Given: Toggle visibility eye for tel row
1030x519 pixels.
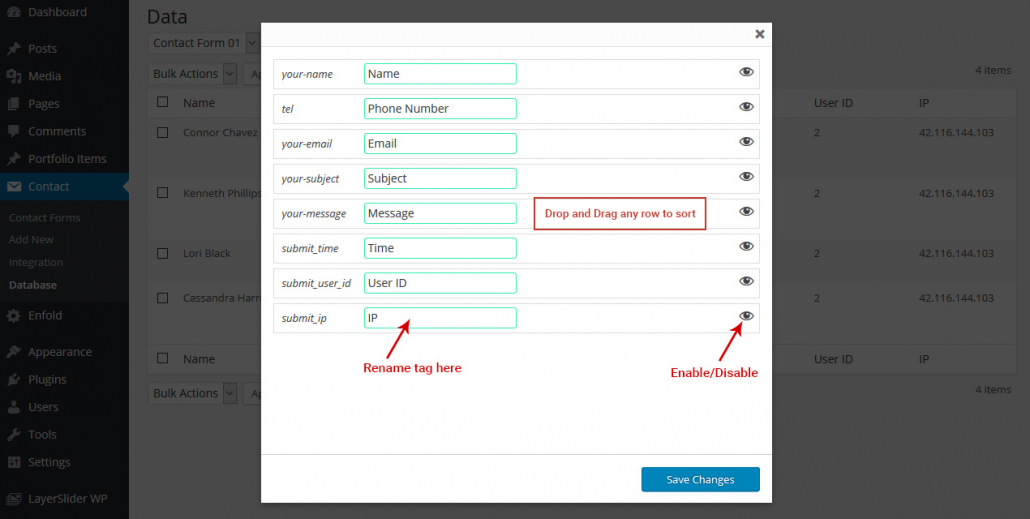Looking at the screenshot, I should (x=746, y=107).
